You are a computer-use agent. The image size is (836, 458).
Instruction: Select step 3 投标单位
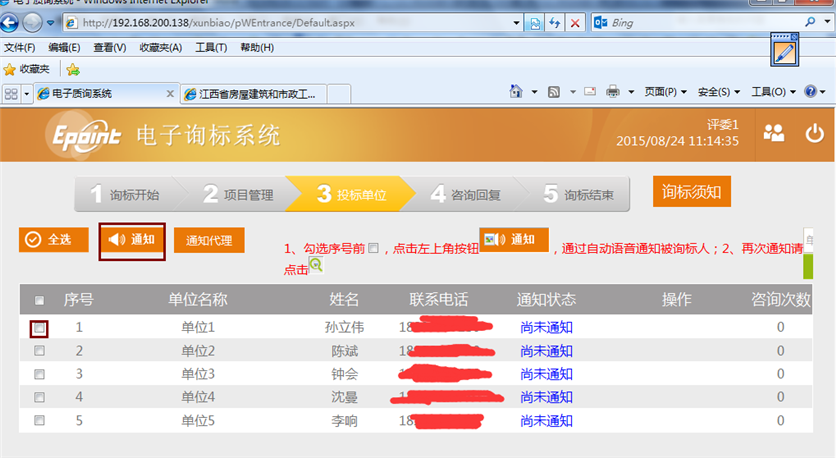[x=351, y=194]
